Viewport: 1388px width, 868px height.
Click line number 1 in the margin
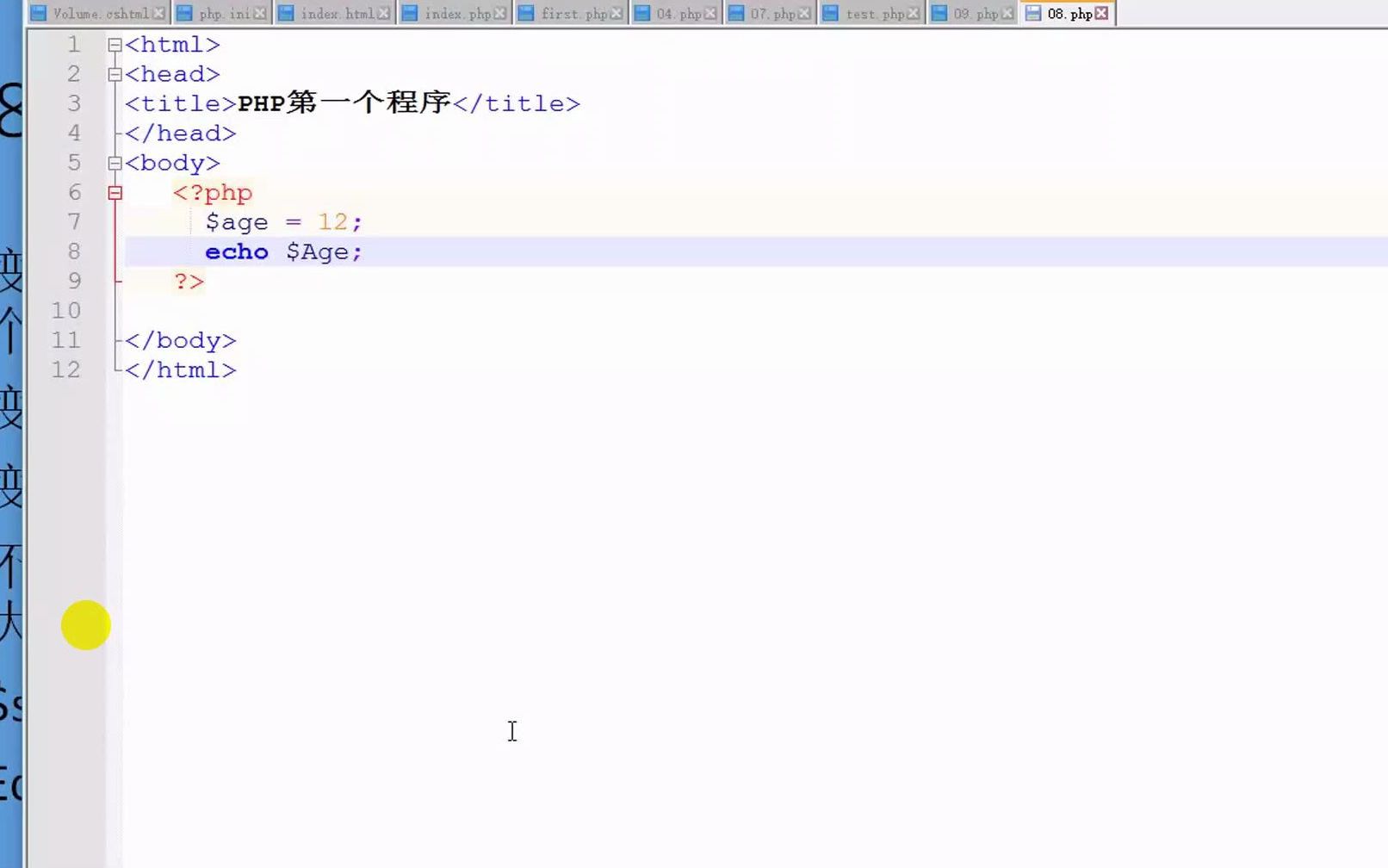tap(74, 45)
